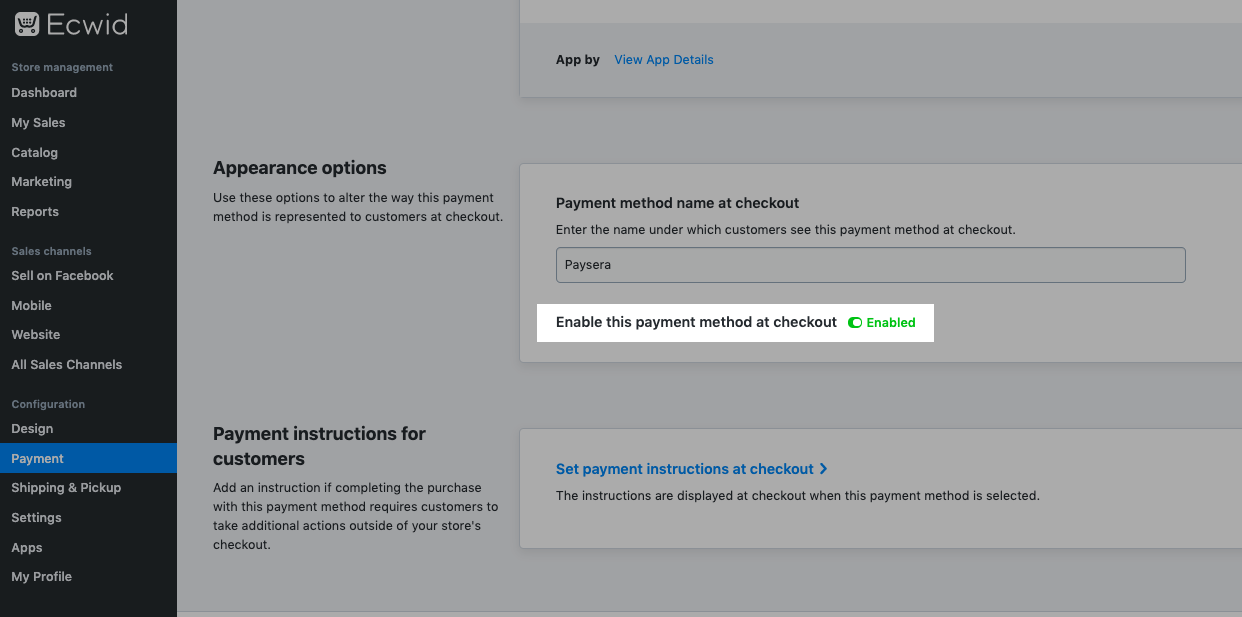1242x617 pixels.
Task: Open the Website sales channel
Action: coord(35,334)
